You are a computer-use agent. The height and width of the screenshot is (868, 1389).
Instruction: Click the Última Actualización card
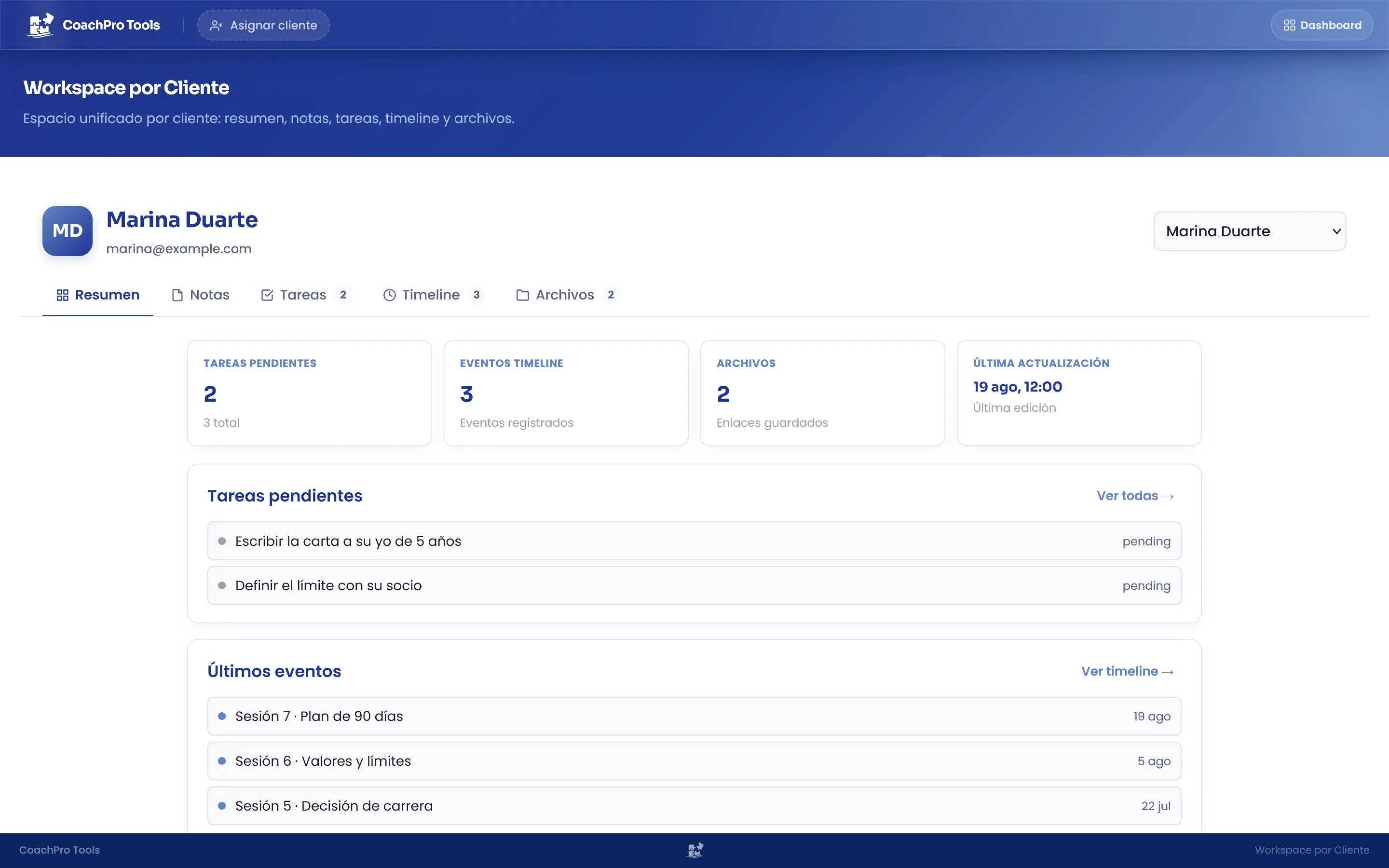pyautogui.click(x=1079, y=393)
